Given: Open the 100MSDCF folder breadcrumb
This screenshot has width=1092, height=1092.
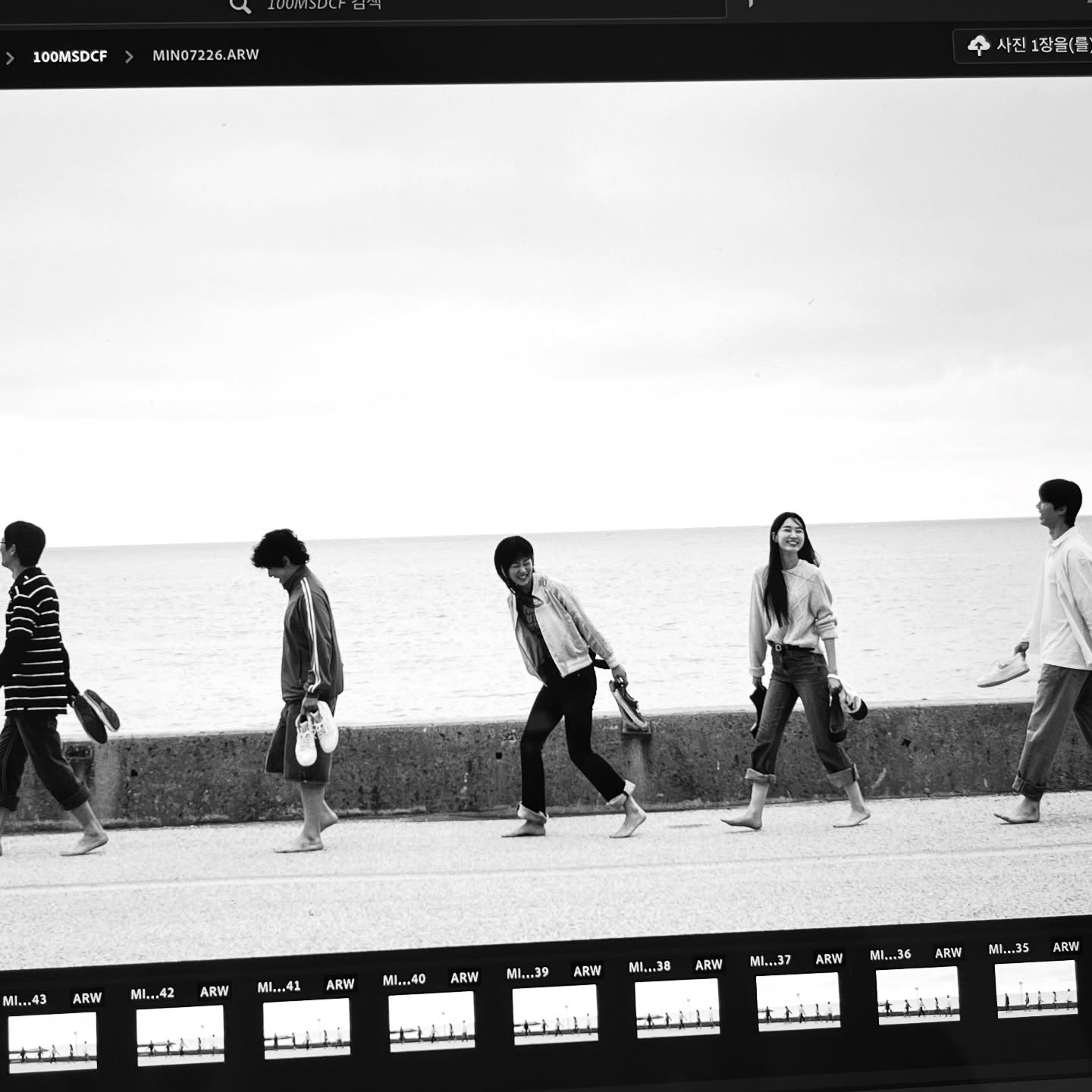Looking at the screenshot, I should 70,57.
